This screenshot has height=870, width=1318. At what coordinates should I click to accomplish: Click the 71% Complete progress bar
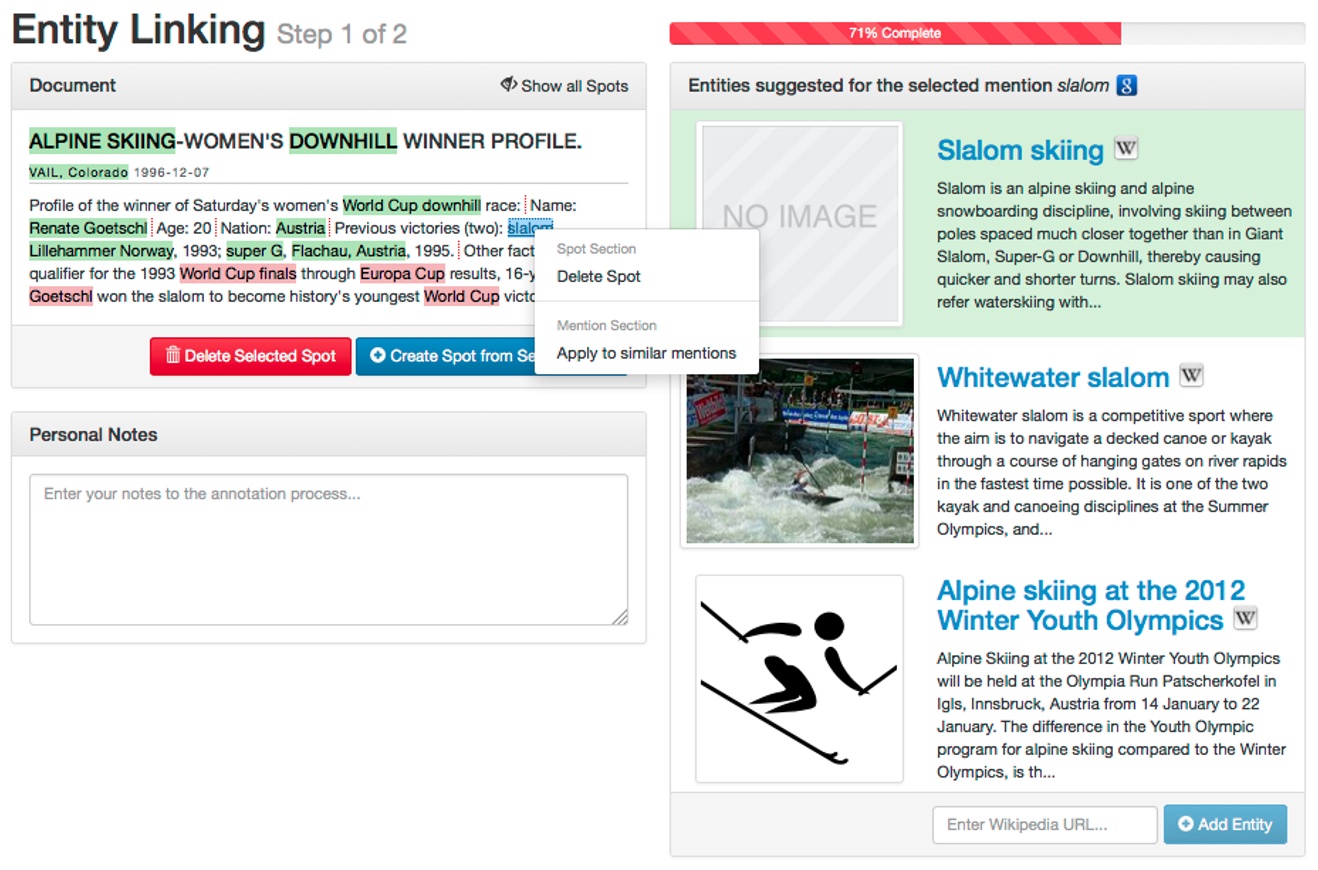[x=893, y=33]
